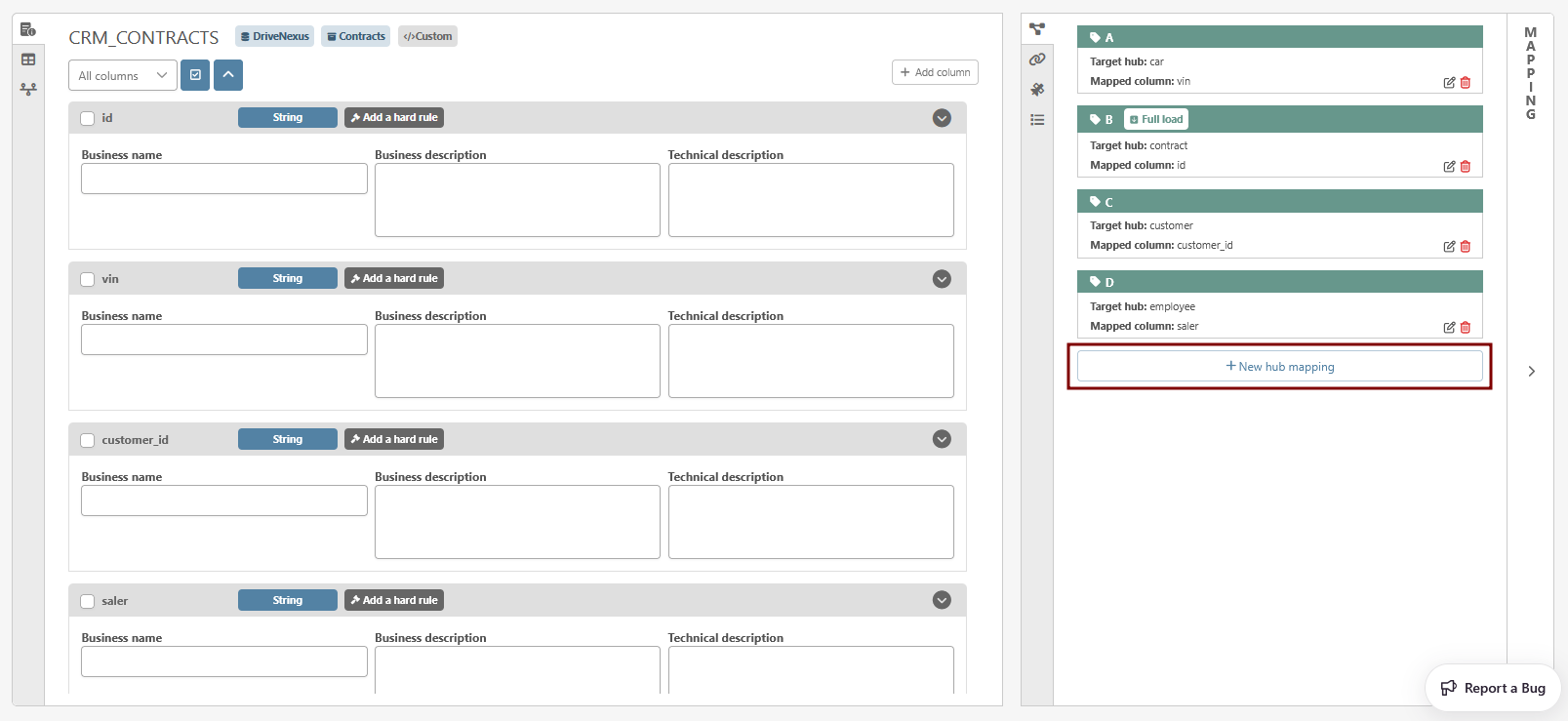Collapse the vin column details chevron
Screen dimensions: 1568x721
[942, 279]
